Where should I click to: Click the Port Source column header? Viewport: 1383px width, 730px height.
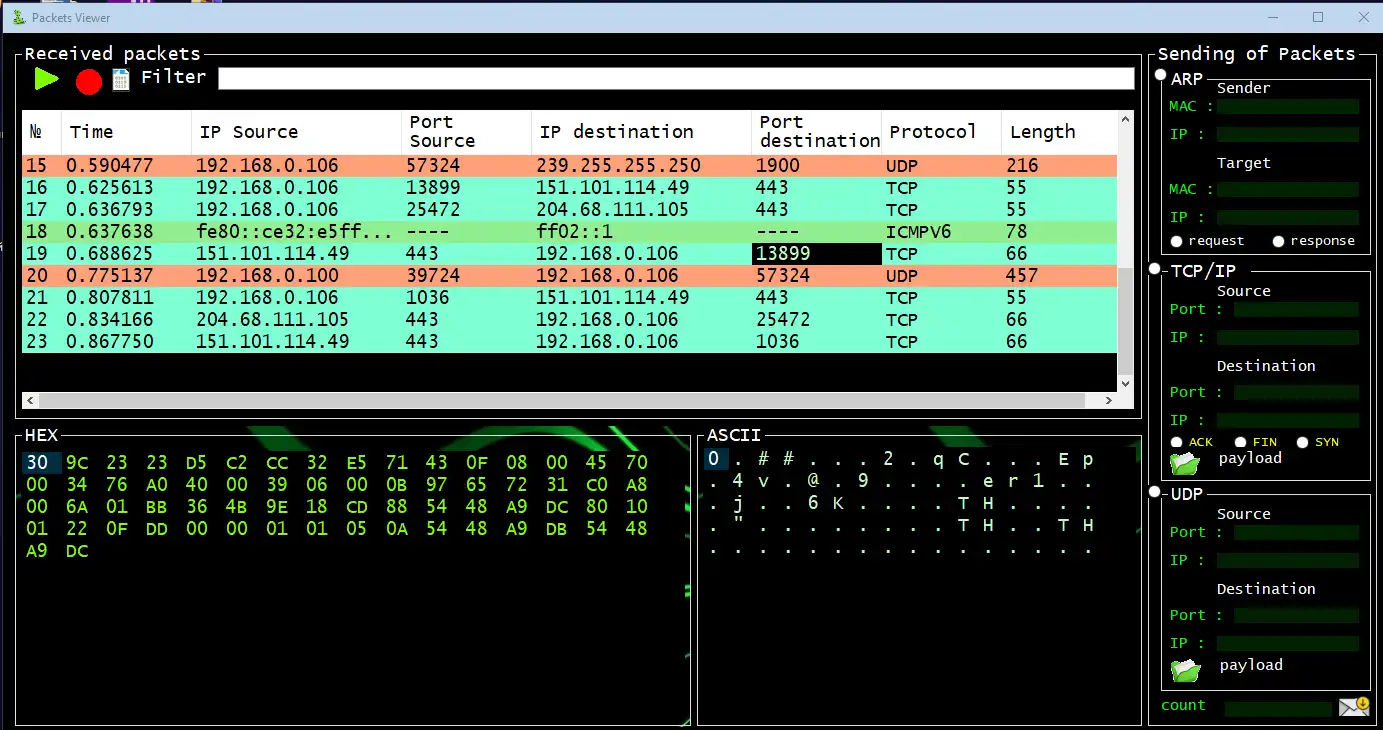(466, 132)
